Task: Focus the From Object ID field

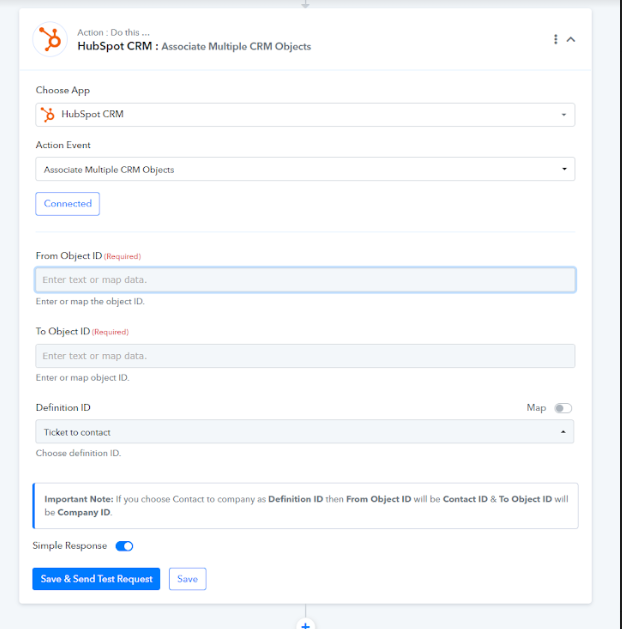Action: click(x=305, y=280)
